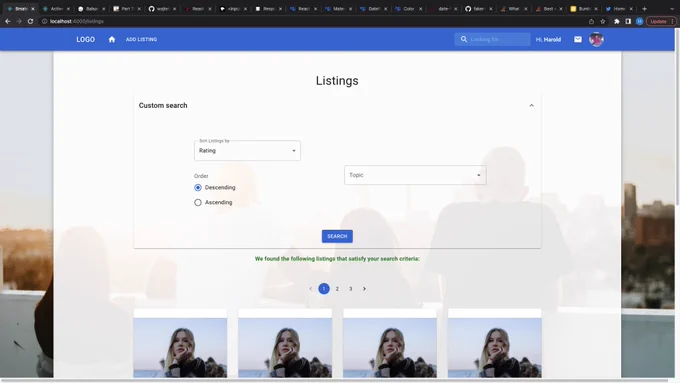
Task: Click the browser forward arrow
Action: click(x=19, y=21)
